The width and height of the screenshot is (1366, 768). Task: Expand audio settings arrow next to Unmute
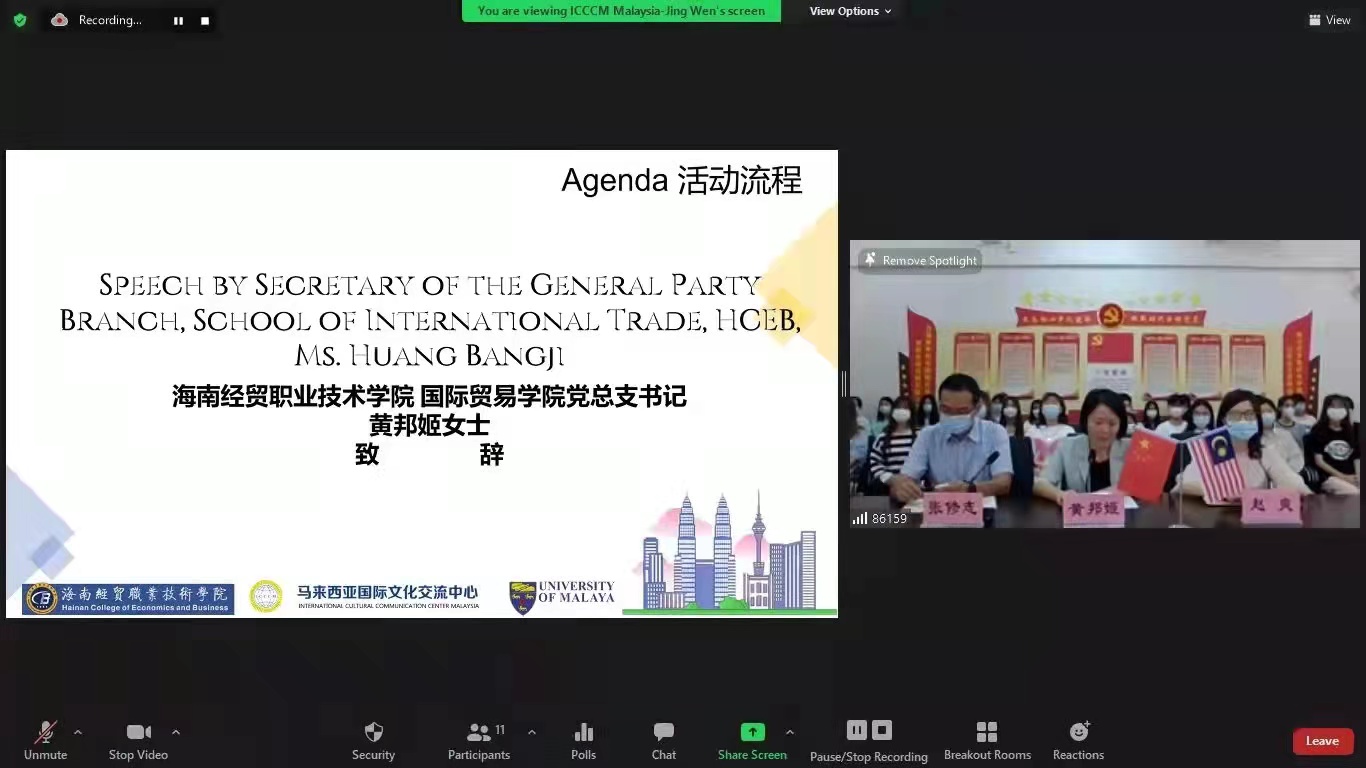pyautogui.click(x=78, y=732)
